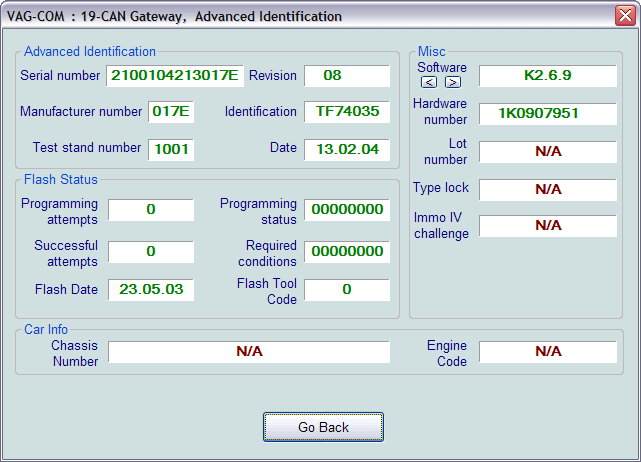Click the next Software version arrow
This screenshot has width=641, height=462.
[453, 82]
